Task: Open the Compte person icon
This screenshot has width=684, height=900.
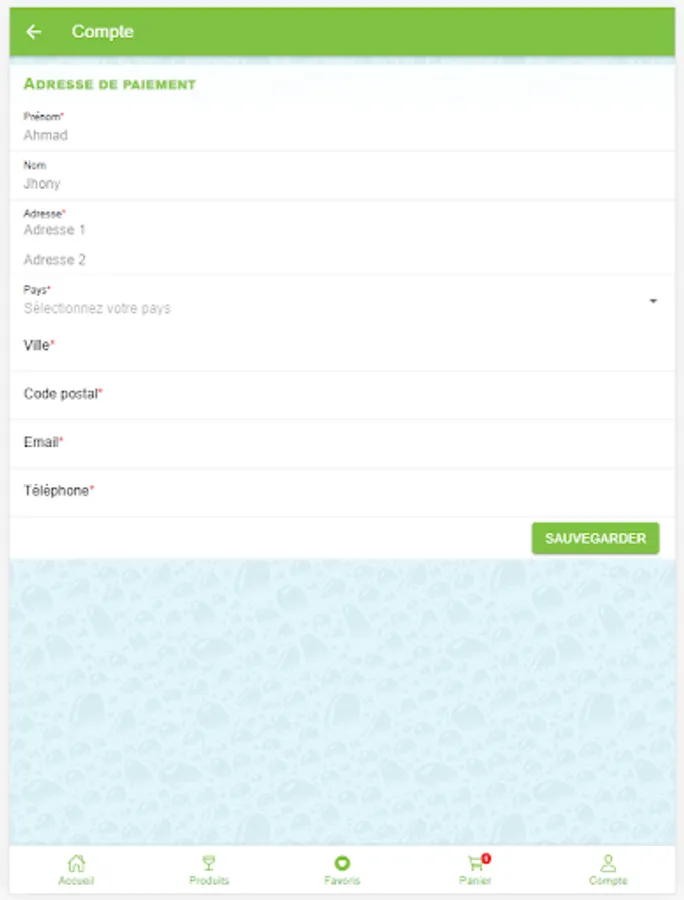Action: 608,863
